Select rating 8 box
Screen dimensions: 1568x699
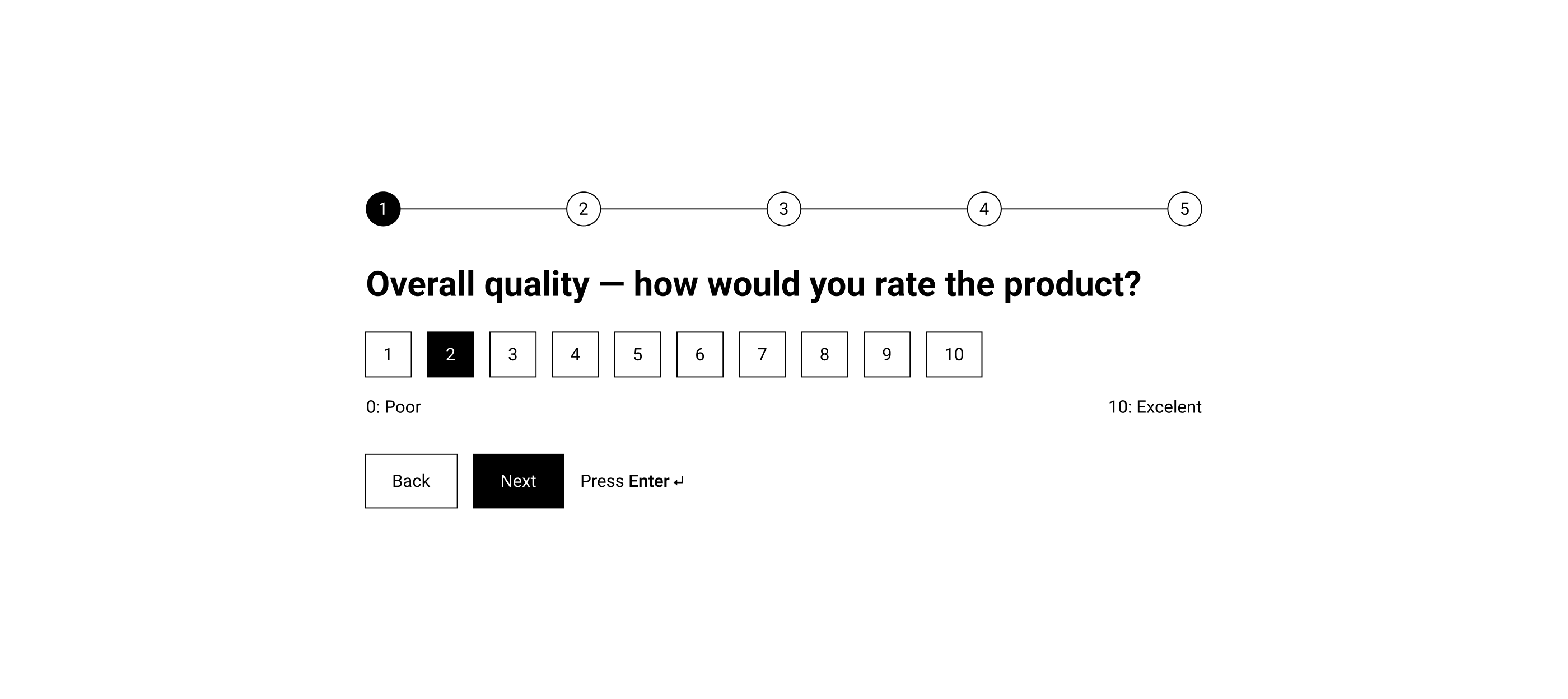click(x=825, y=354)
